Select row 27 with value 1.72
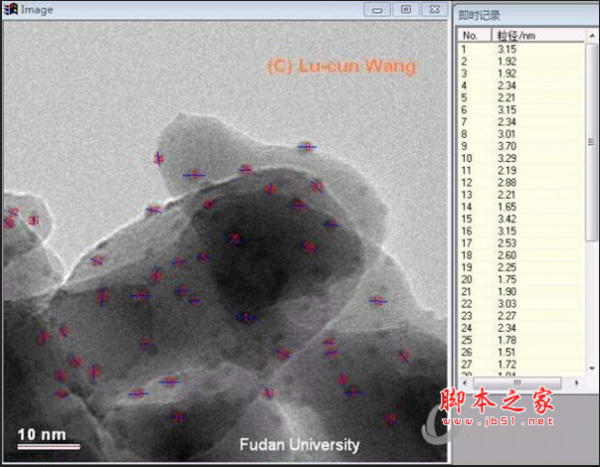The image size is (600, 467). [x=521, y=364]
